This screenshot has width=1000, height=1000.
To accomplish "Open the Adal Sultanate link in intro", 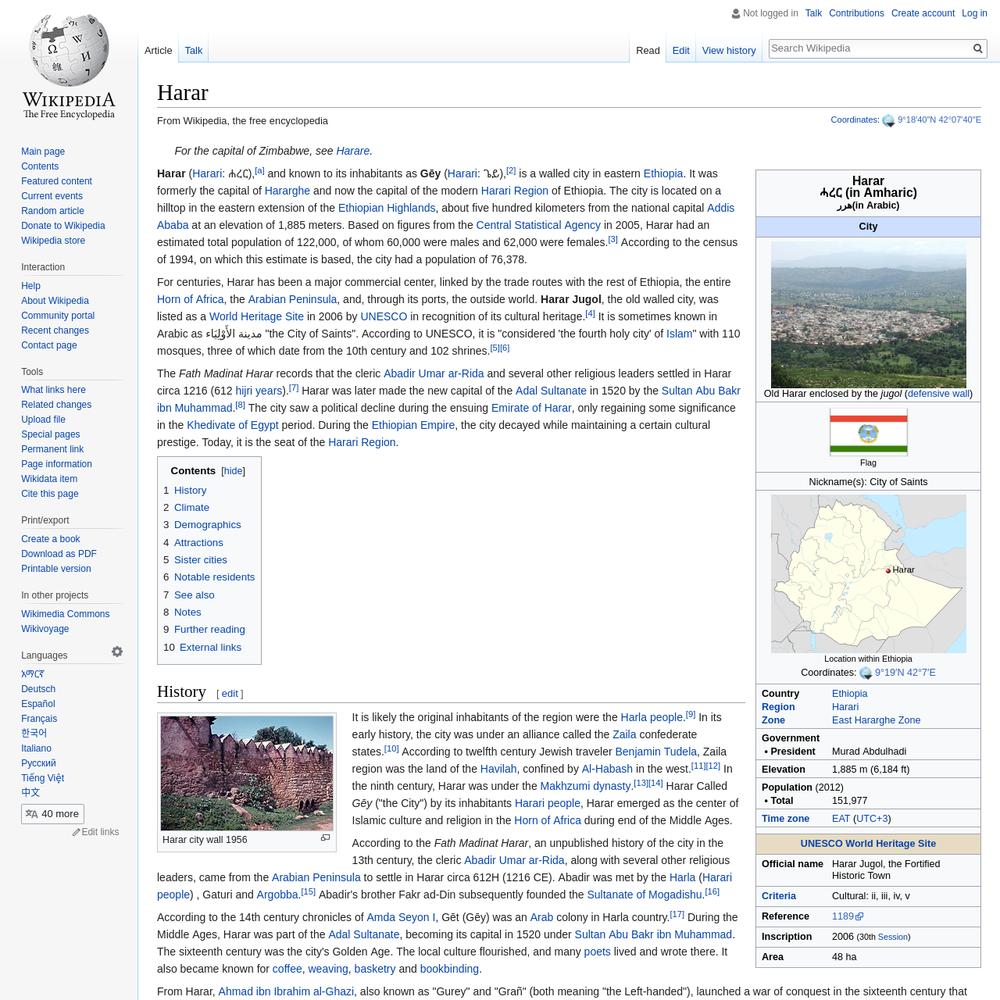I will [550, 391].
